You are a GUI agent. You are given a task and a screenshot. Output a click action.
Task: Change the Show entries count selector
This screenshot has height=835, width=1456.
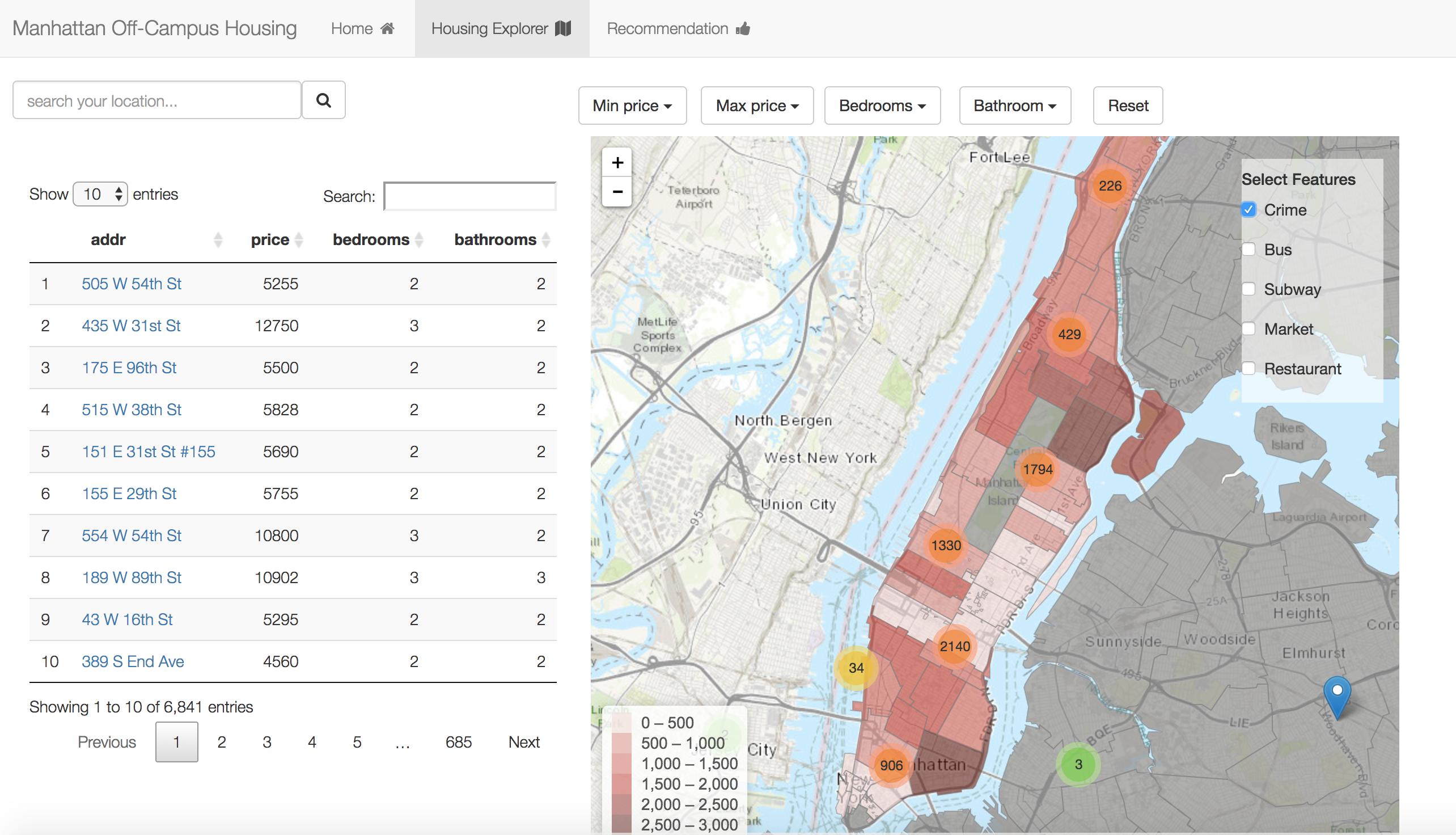coord(100,194)
